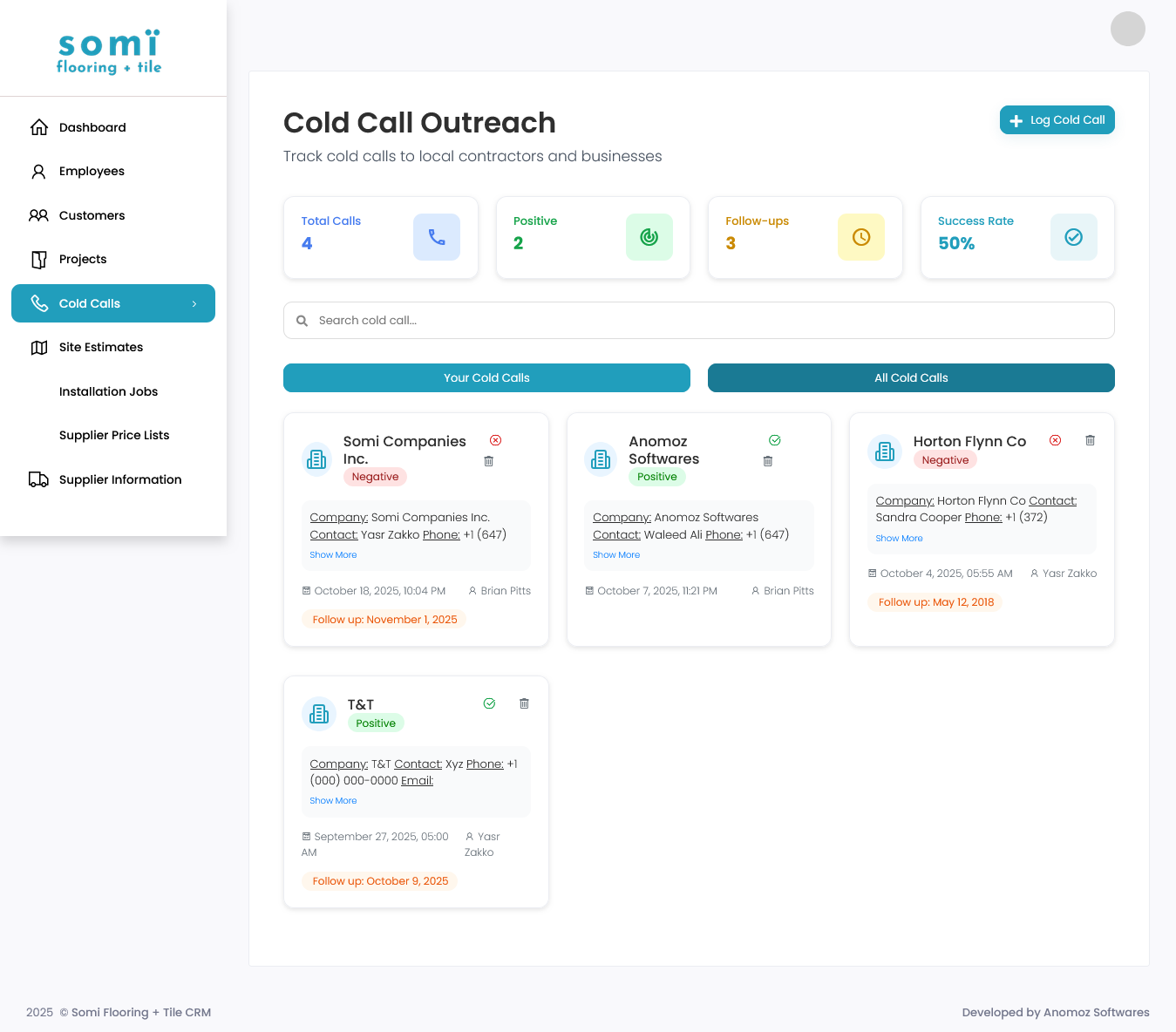This screenshot has height=1032, width=1176.
Task: Click trash icon on T&T card
Action: point(524,703)
